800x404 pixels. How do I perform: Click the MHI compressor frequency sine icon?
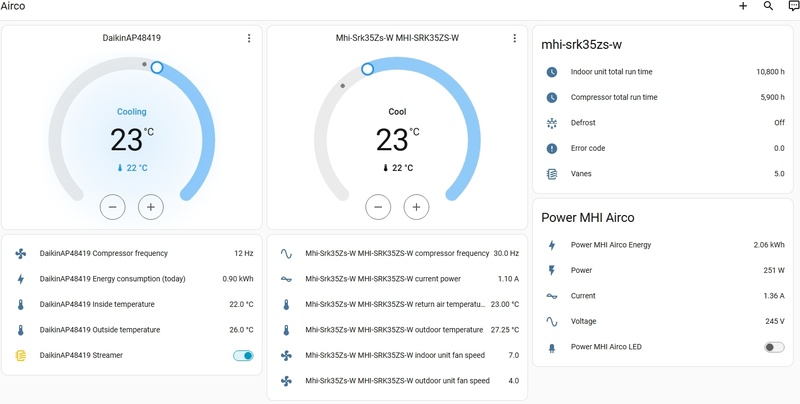(286, 254)
